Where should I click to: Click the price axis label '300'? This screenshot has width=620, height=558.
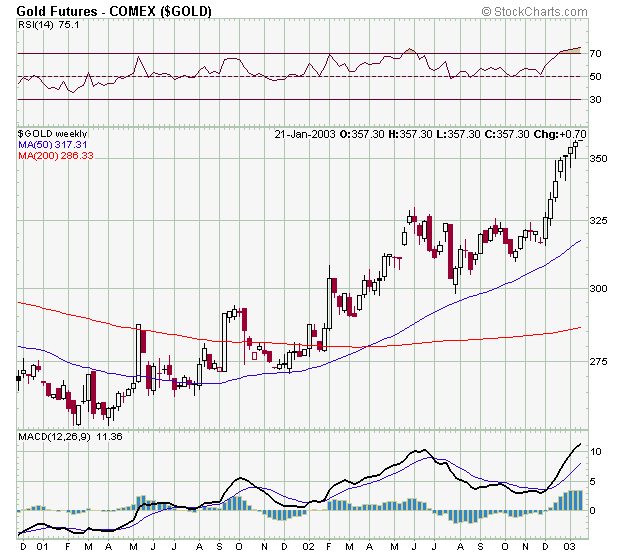tap(598, 288)
